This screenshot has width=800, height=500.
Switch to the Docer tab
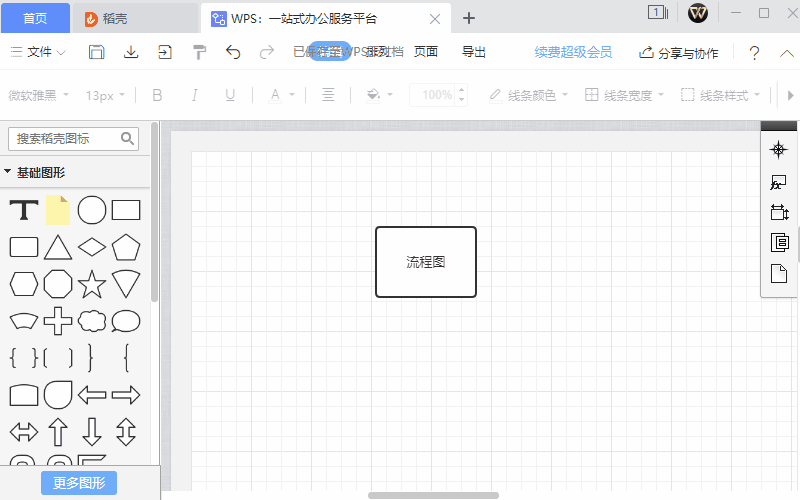tap(135, 18)
